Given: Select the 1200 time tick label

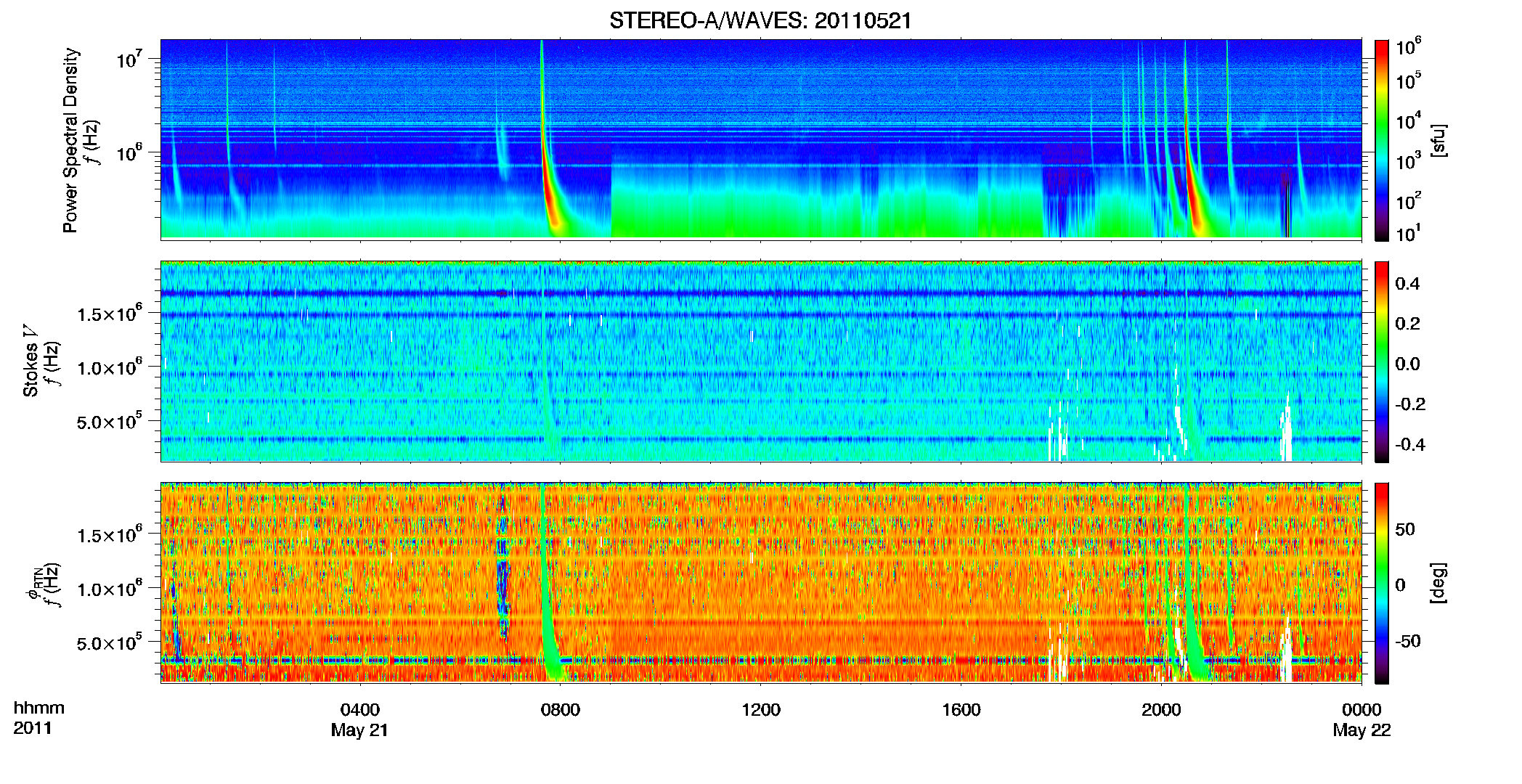Looking at the screenshot, I should pyautogui.click(x=760, y=710).
